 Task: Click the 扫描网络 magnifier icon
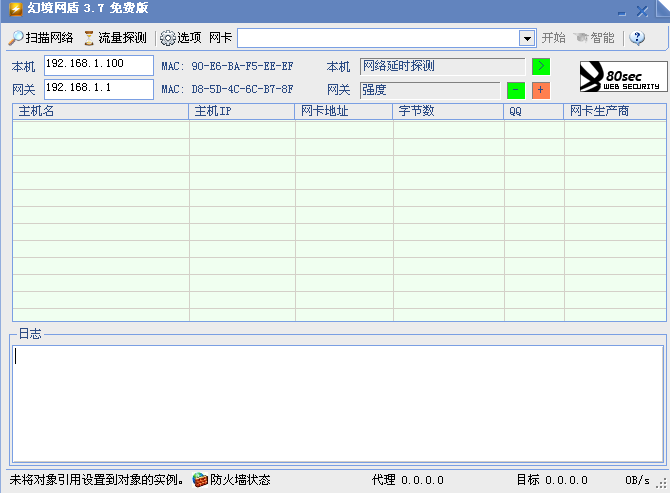[16, 38]
